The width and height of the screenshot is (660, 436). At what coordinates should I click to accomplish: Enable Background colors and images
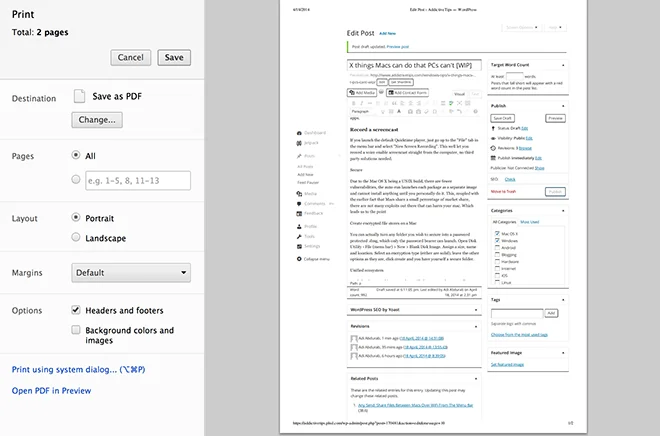pos(76,330)
